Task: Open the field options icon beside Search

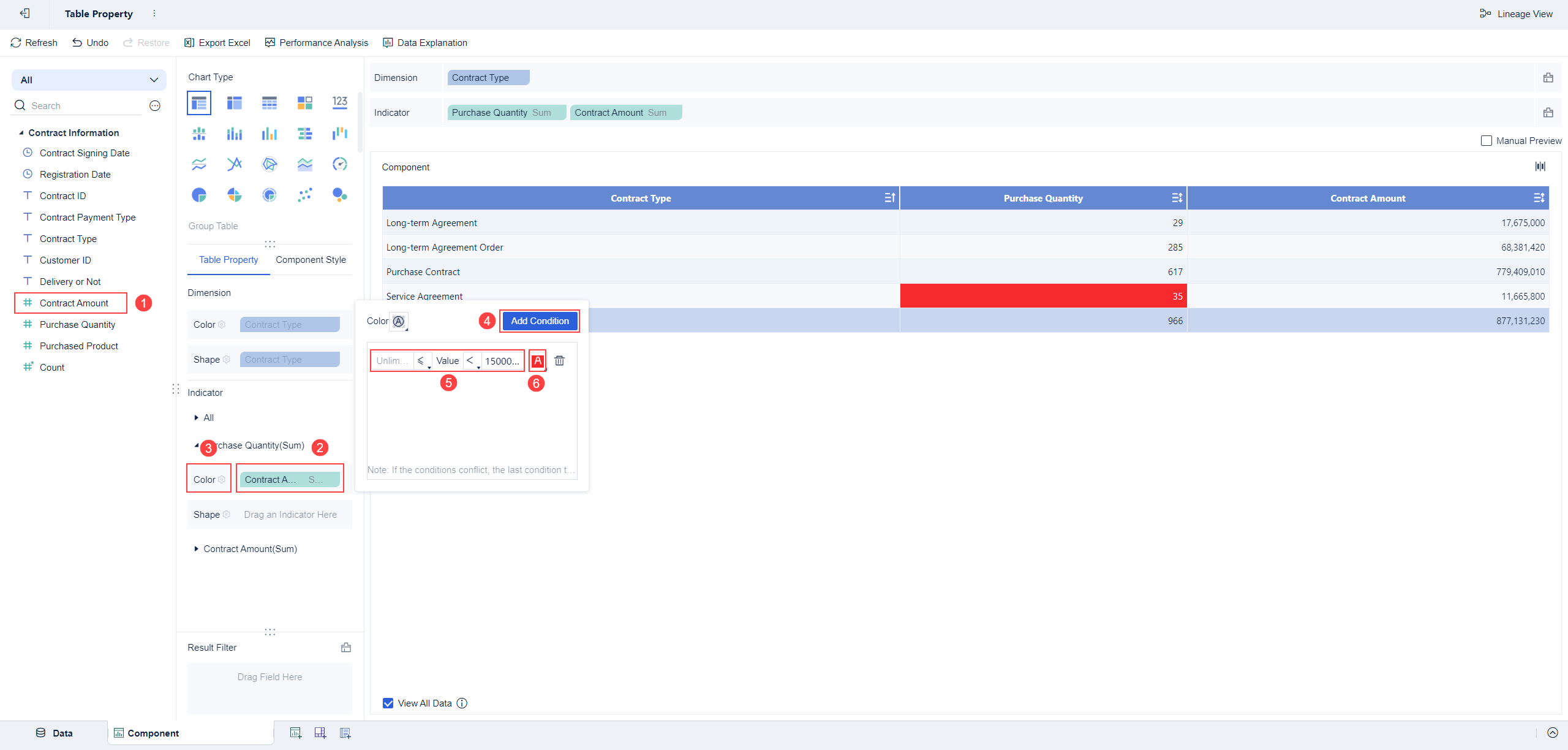Action: (155, 106)
